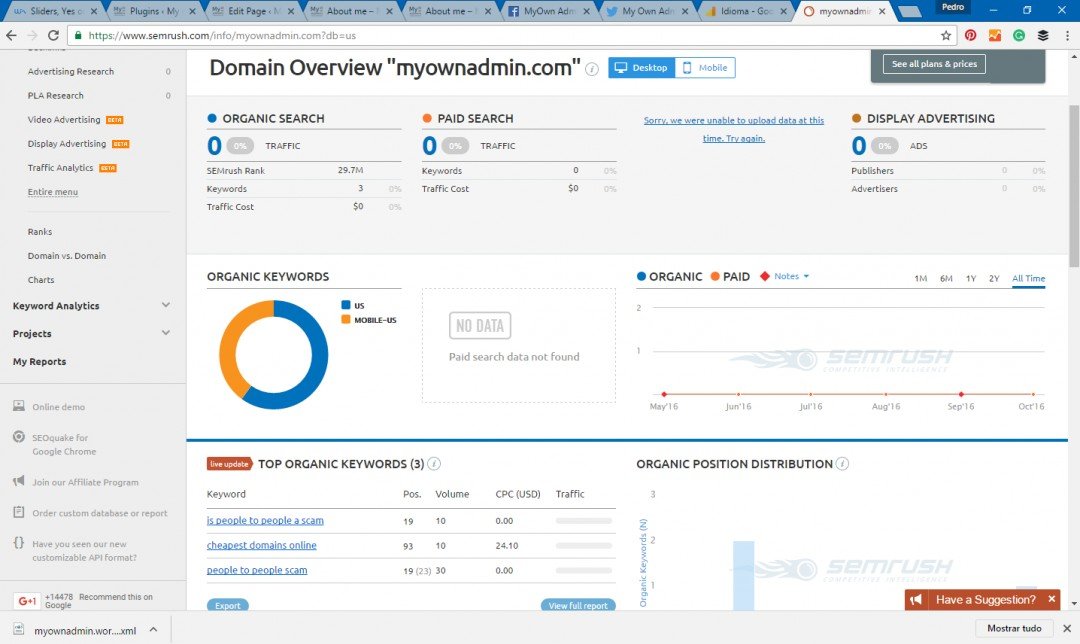1080x644 pixels.
Task: Switch to Desktop view
Action: pyautogui.click(x=642, y=67)
